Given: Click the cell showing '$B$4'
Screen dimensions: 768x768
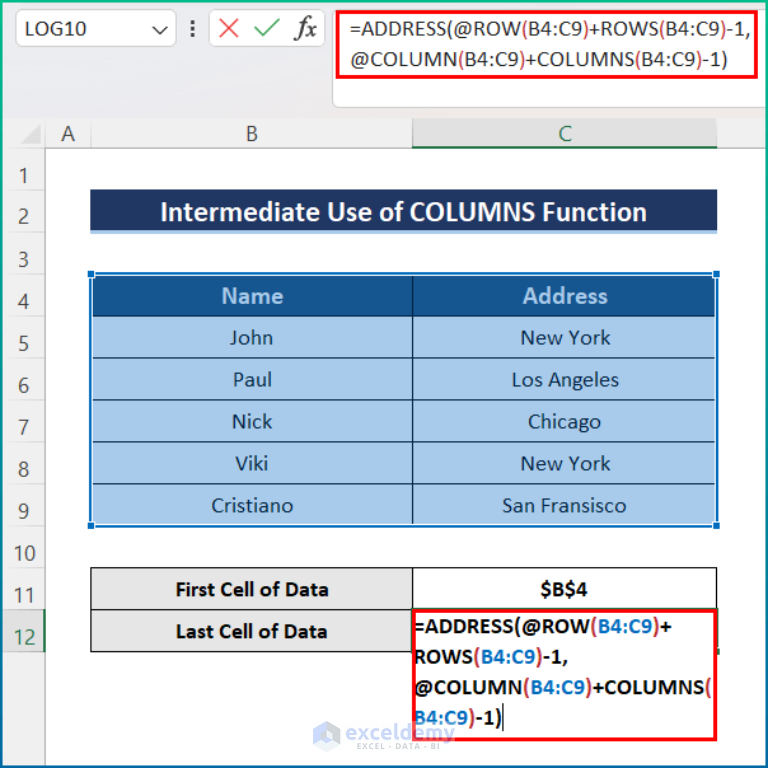Looking at the screenshot, I should (564, 589).
